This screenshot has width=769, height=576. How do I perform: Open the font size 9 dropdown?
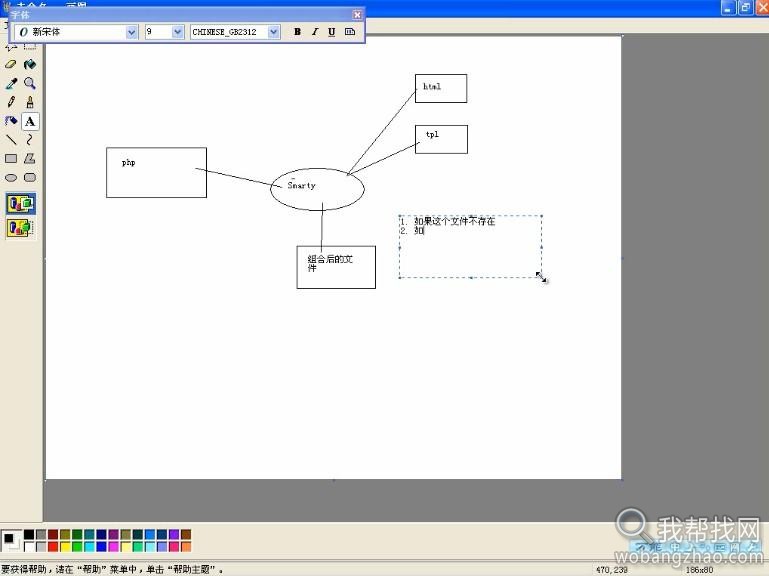[178, 32]
